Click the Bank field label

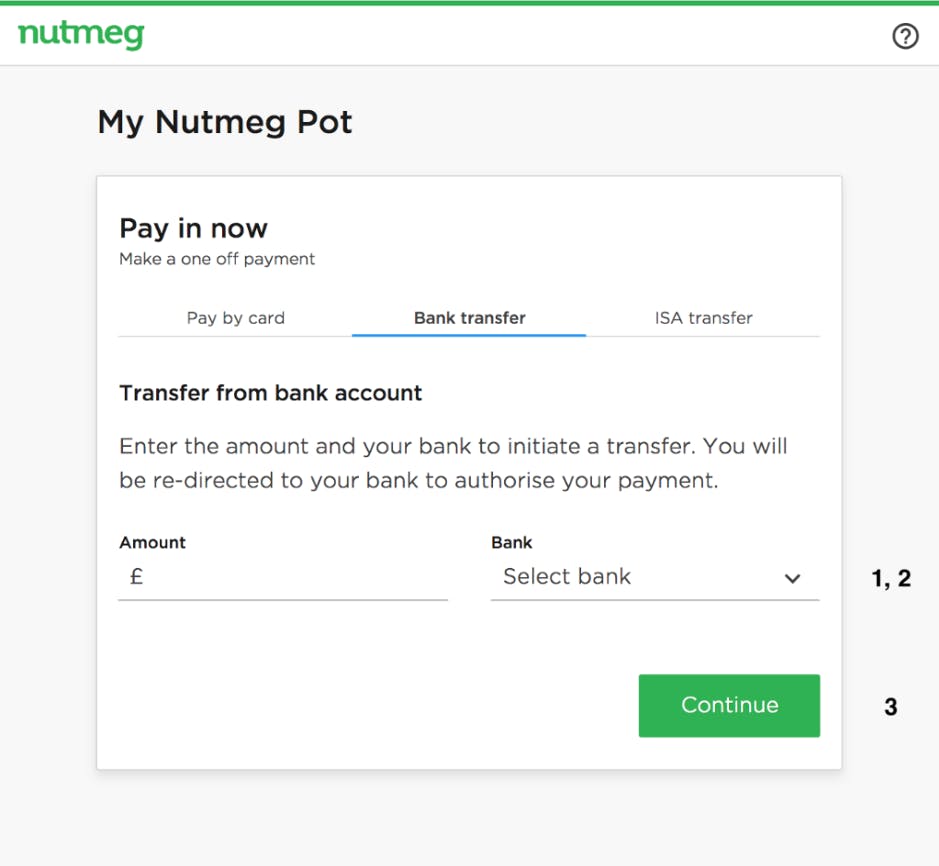(x=511, y=542)
